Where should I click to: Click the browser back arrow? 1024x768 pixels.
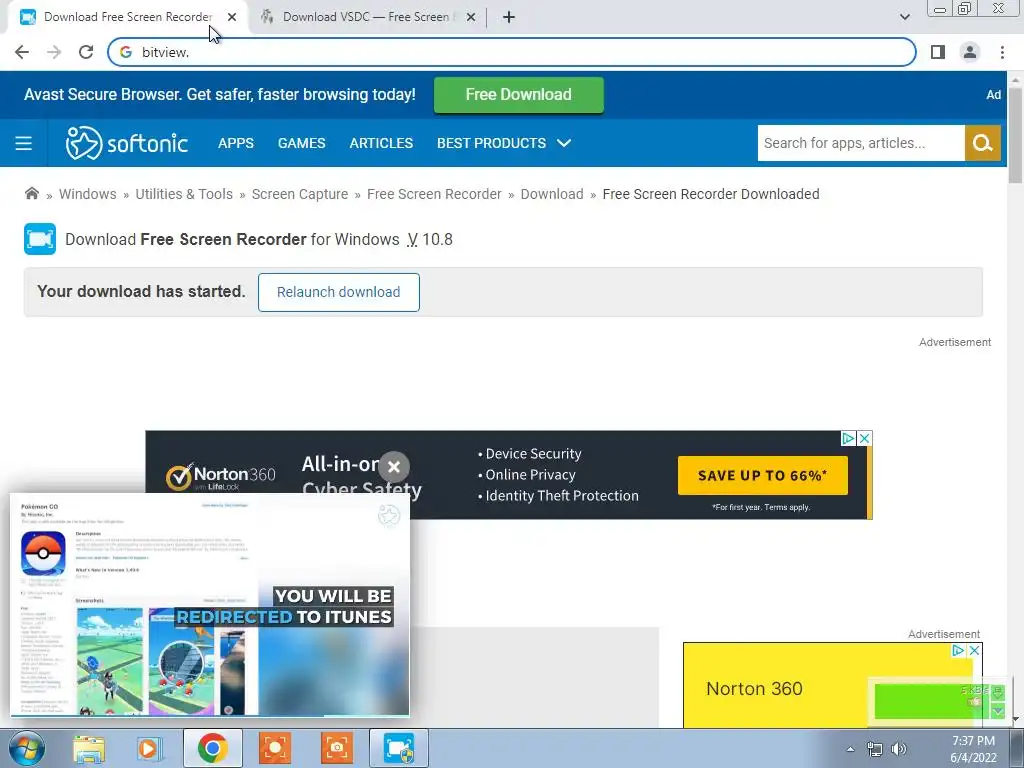pyautogui.click(x=22, y=52)
